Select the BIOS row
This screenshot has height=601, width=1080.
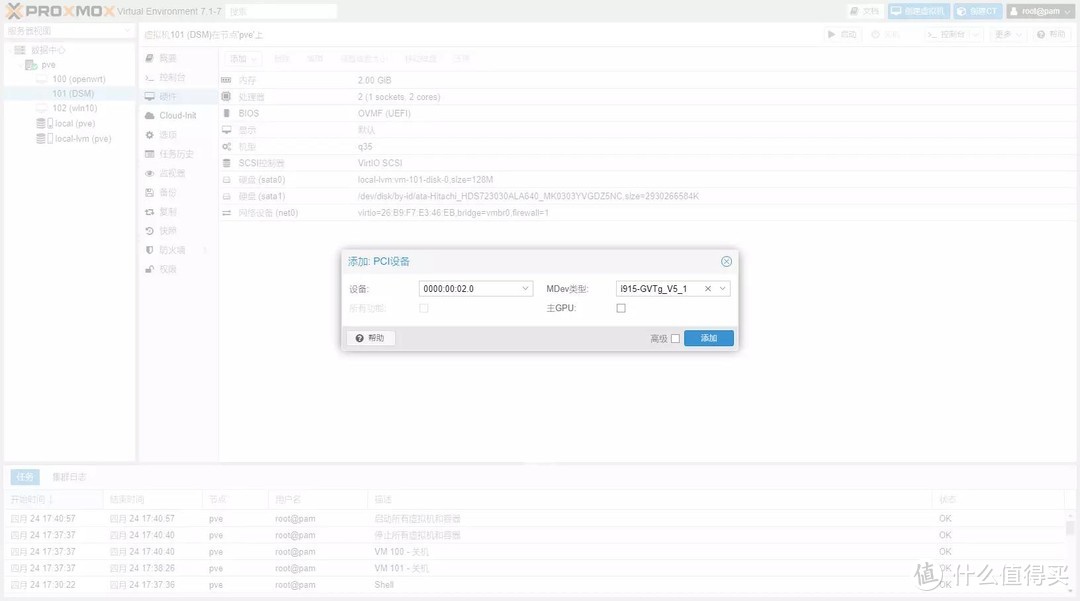click(647, 114)
